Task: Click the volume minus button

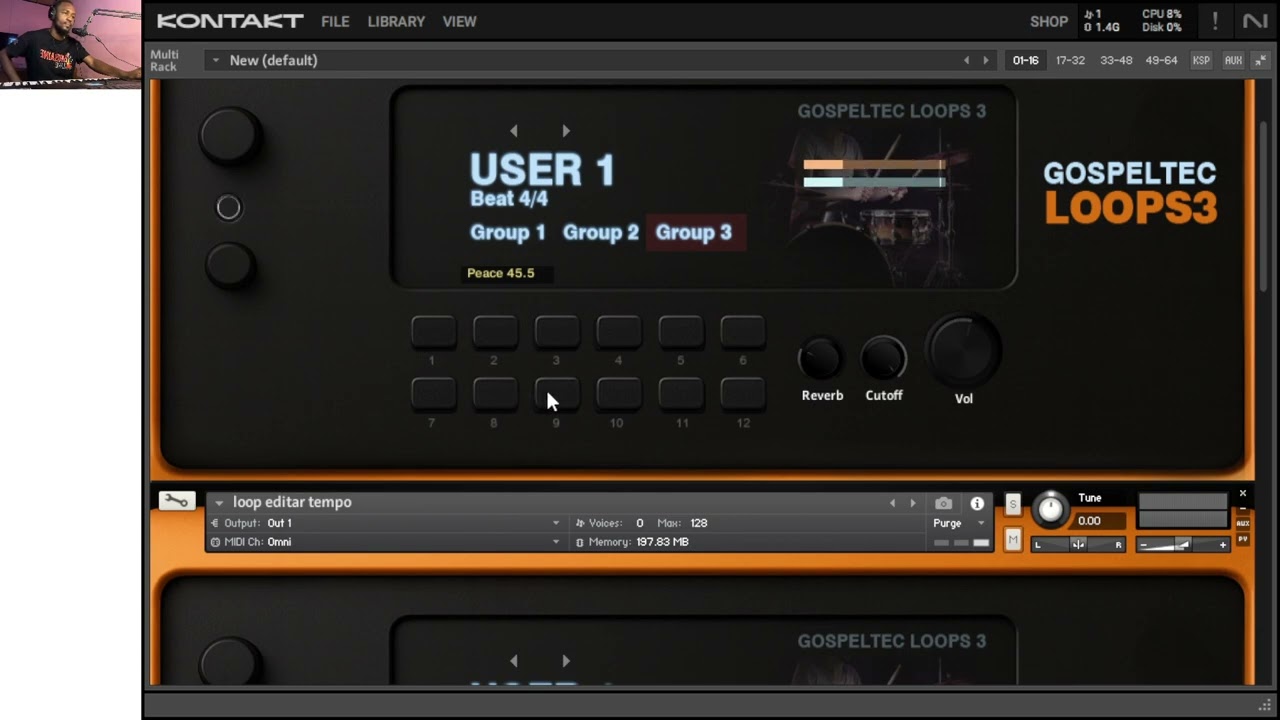Action: click(1144, 545)
